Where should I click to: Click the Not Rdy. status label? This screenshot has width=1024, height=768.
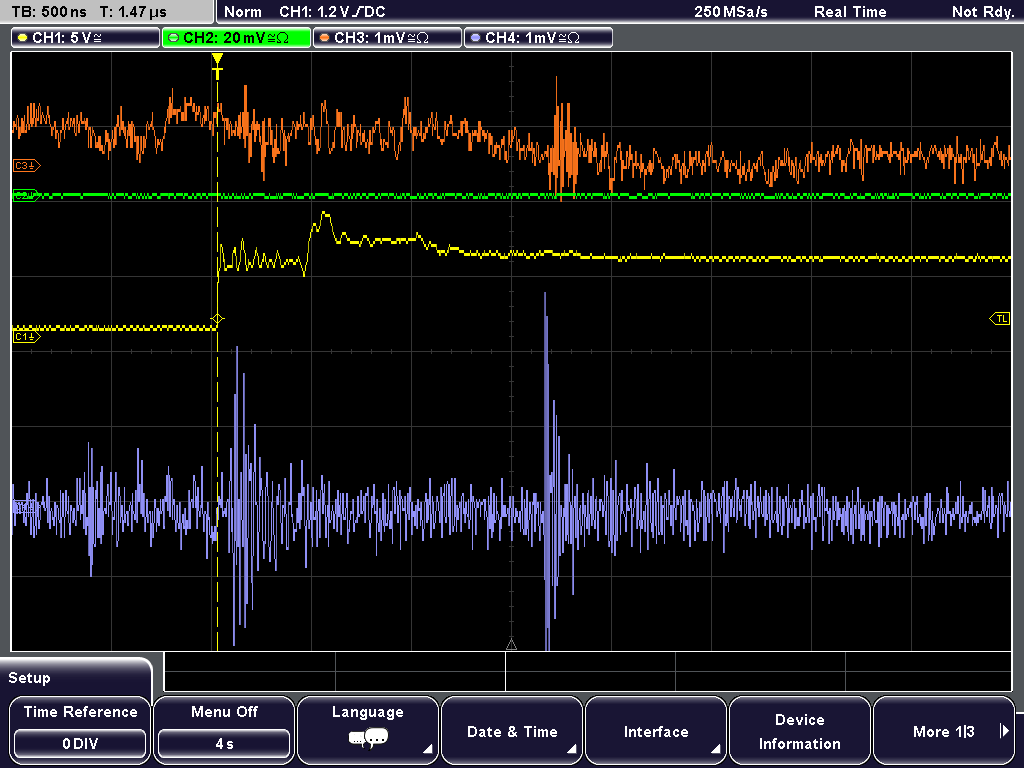pyautogui.click(x=982, y=12)
